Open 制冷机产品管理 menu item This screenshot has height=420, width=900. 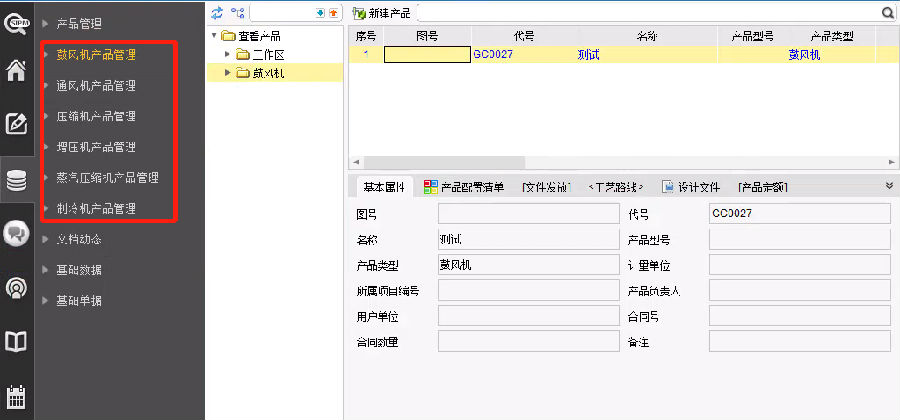[96, 208]
